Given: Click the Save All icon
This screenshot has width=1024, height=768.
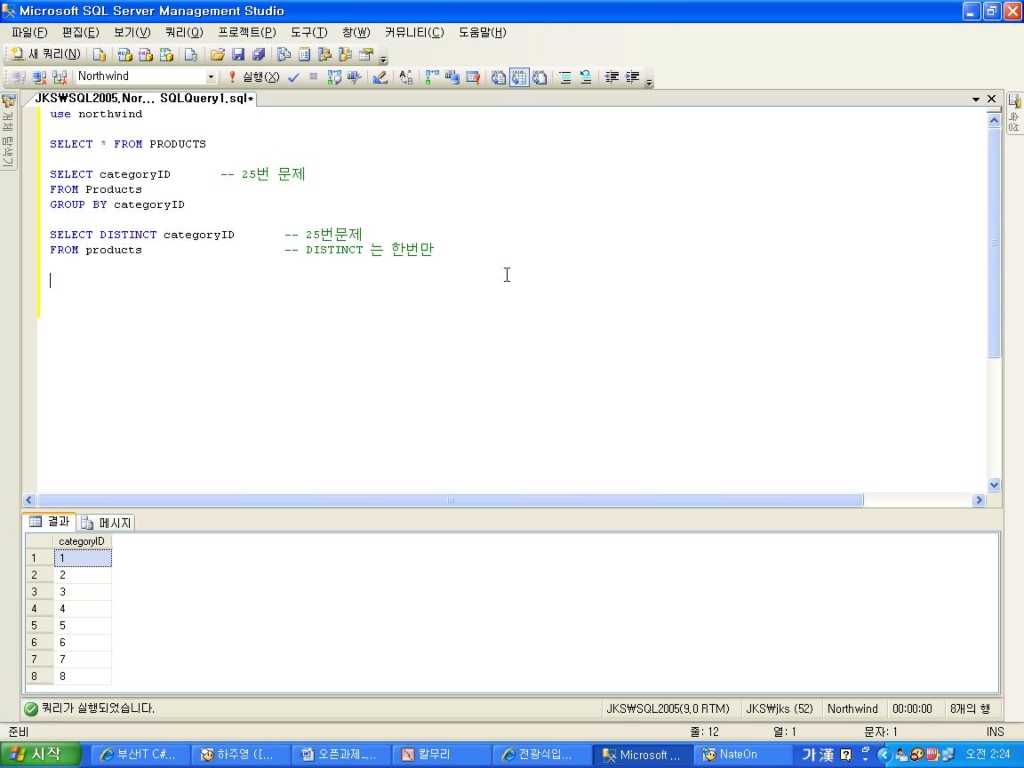Looking at the screenshot, I should [x=259, y=55].
